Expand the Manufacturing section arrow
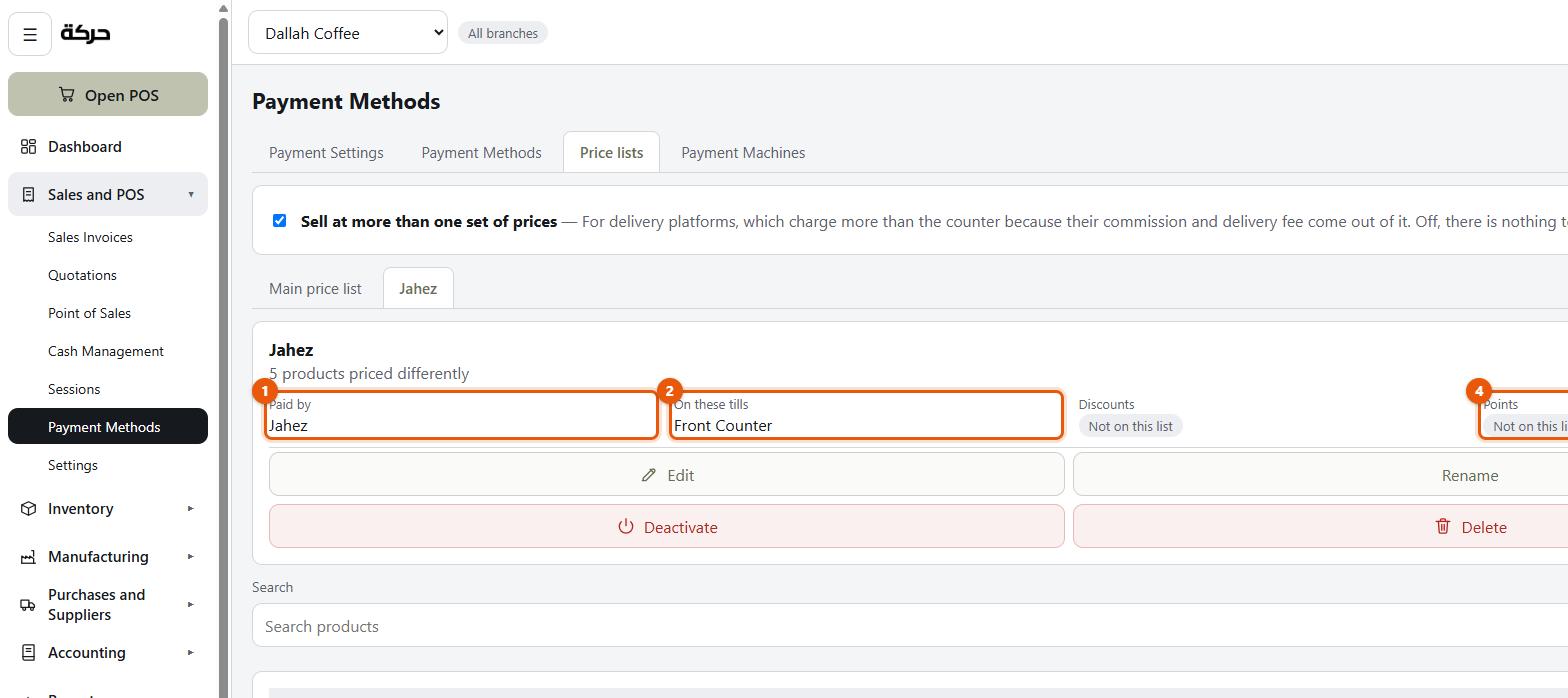1568x698 pixels. click(191, 557)
